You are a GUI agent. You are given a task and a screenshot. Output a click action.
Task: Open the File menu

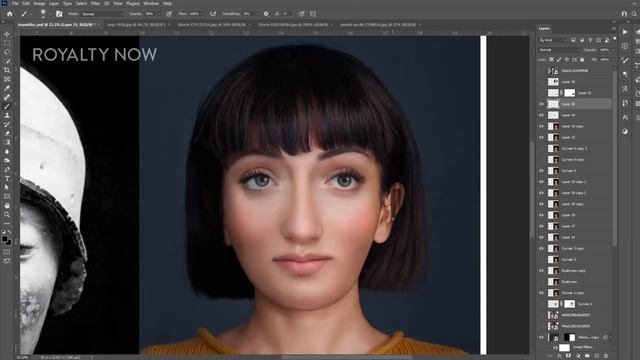[x=15, y=3]
